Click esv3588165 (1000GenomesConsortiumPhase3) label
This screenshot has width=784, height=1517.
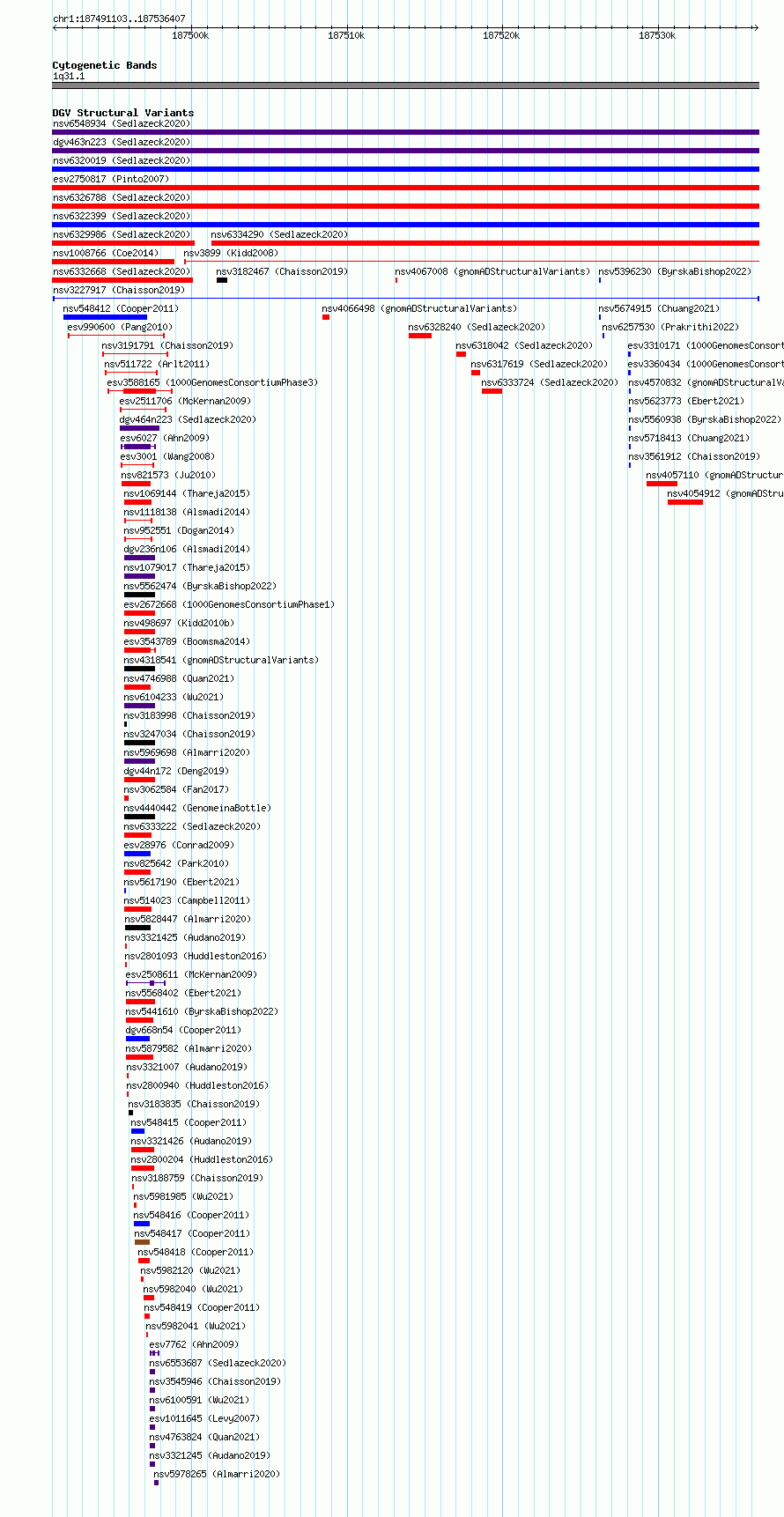(x=213, y=382)
